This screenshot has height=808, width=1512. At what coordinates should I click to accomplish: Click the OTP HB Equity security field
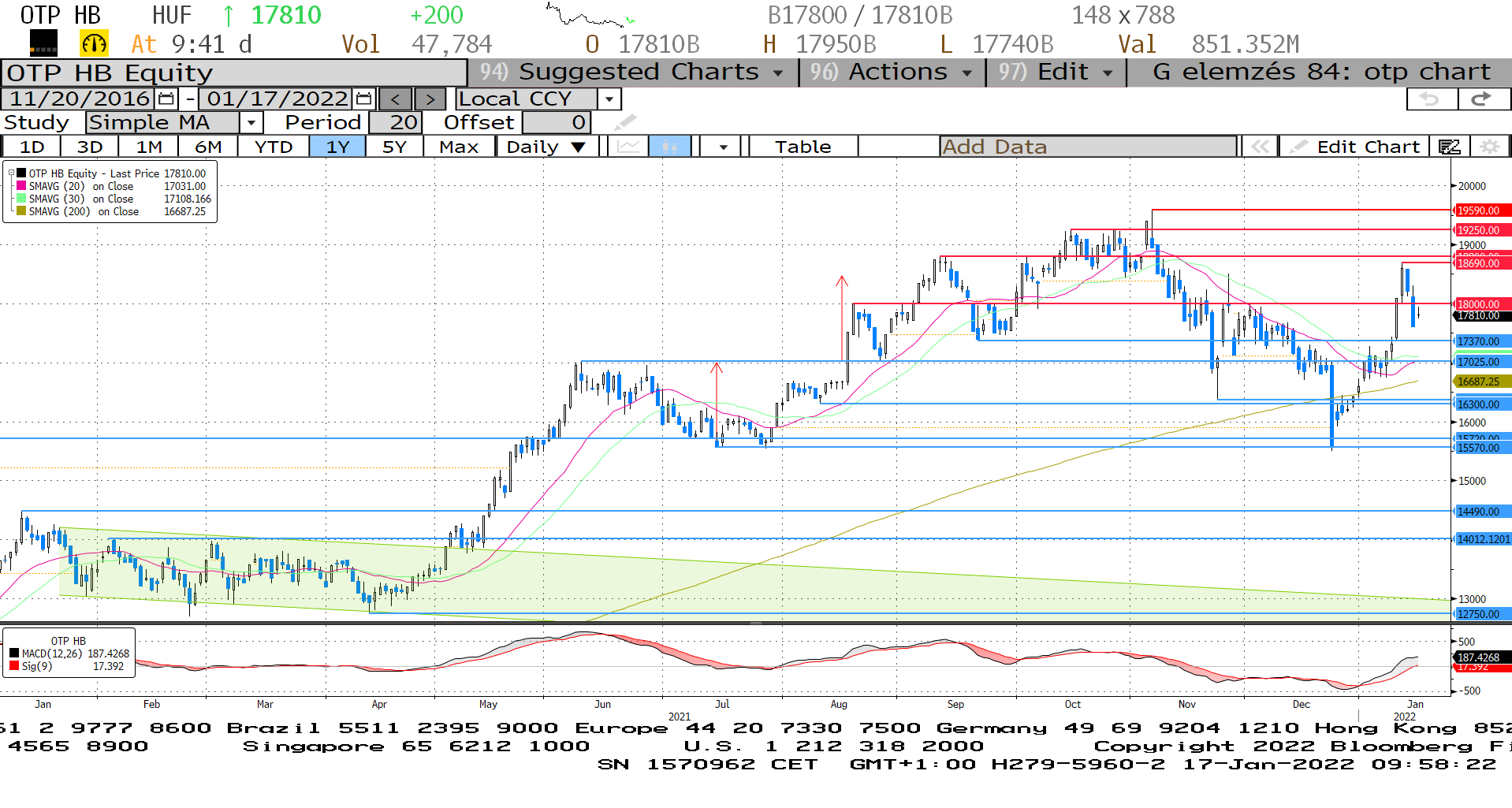click(233, 73)
